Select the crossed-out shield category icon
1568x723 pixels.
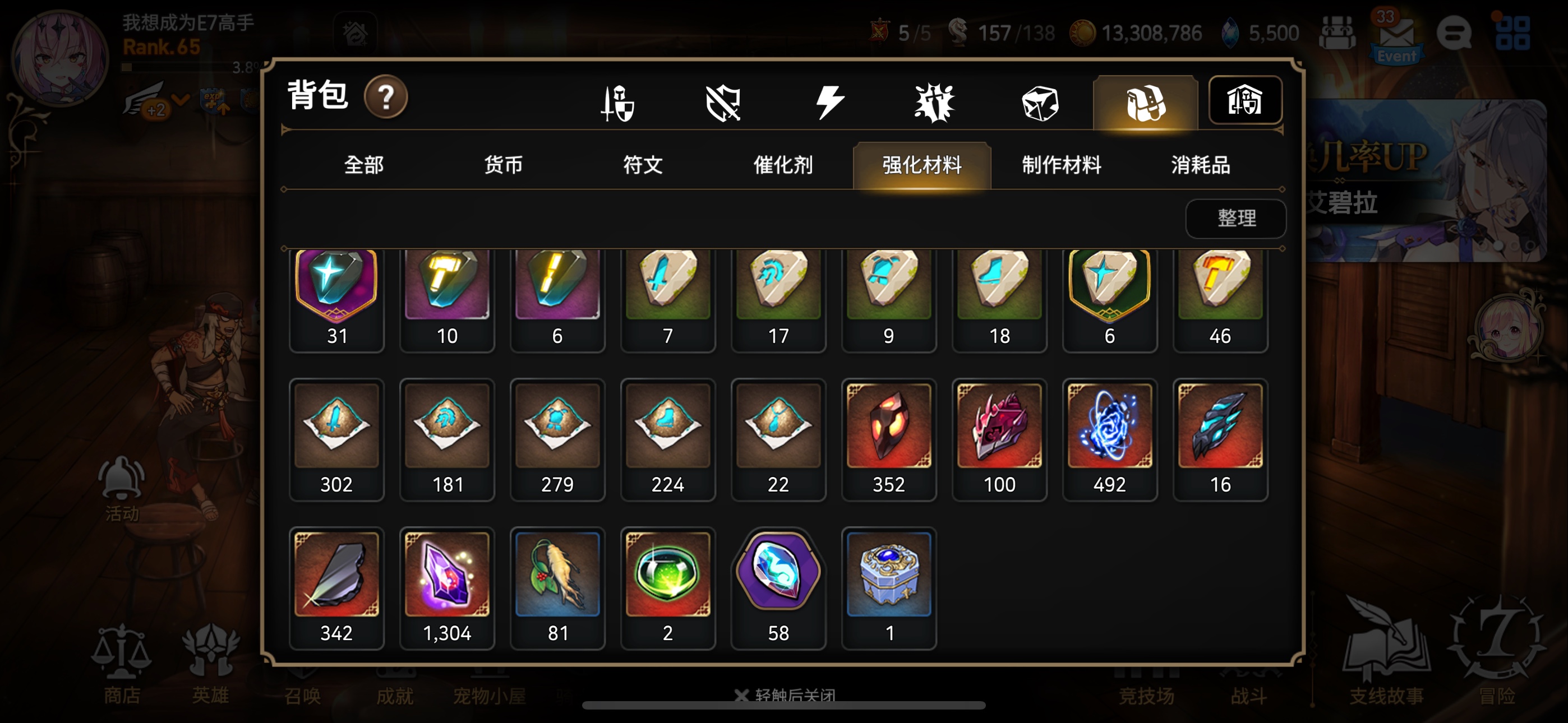point(723,103)
